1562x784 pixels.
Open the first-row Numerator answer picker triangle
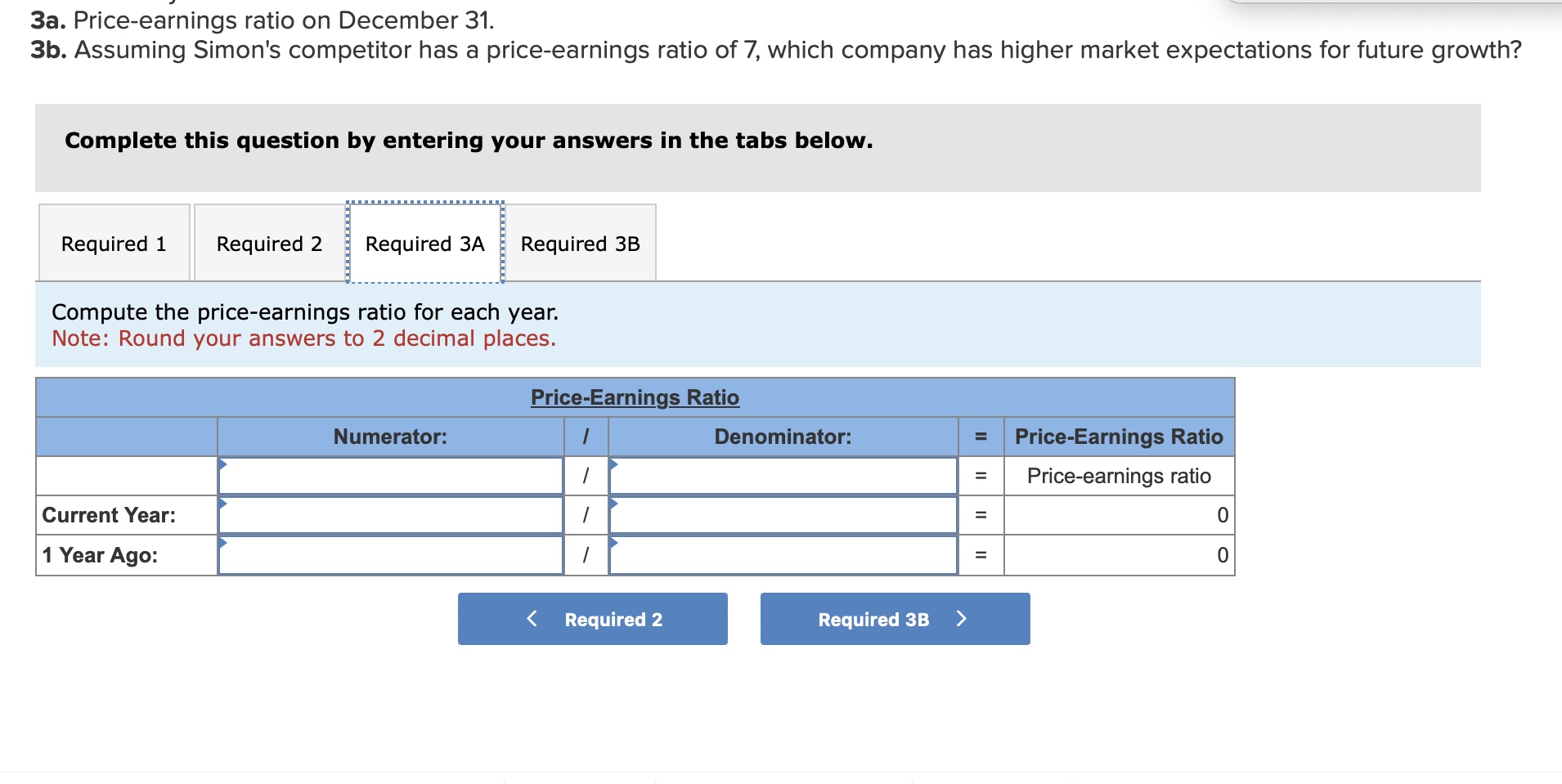pyautogui.click(x=222, y=463)
